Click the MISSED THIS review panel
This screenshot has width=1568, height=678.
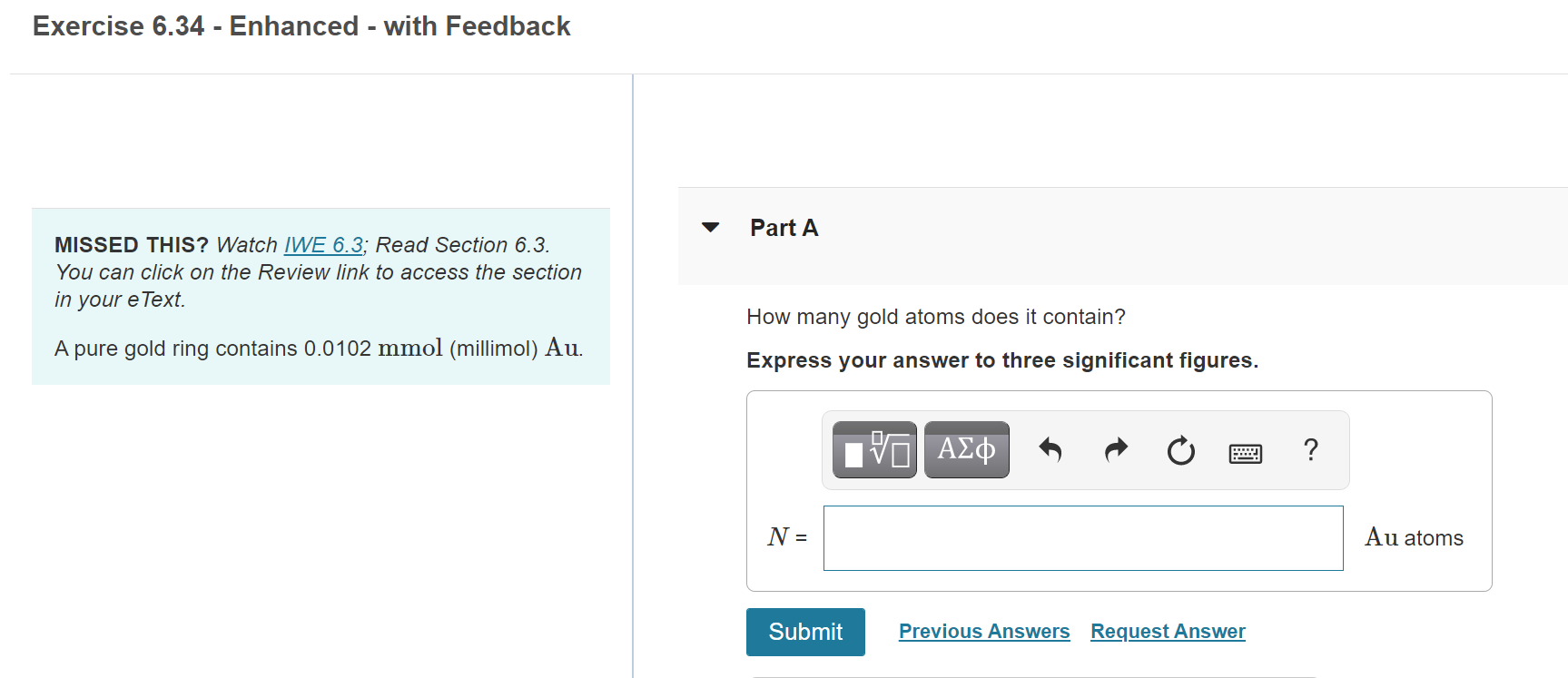[x=321, y=296]
